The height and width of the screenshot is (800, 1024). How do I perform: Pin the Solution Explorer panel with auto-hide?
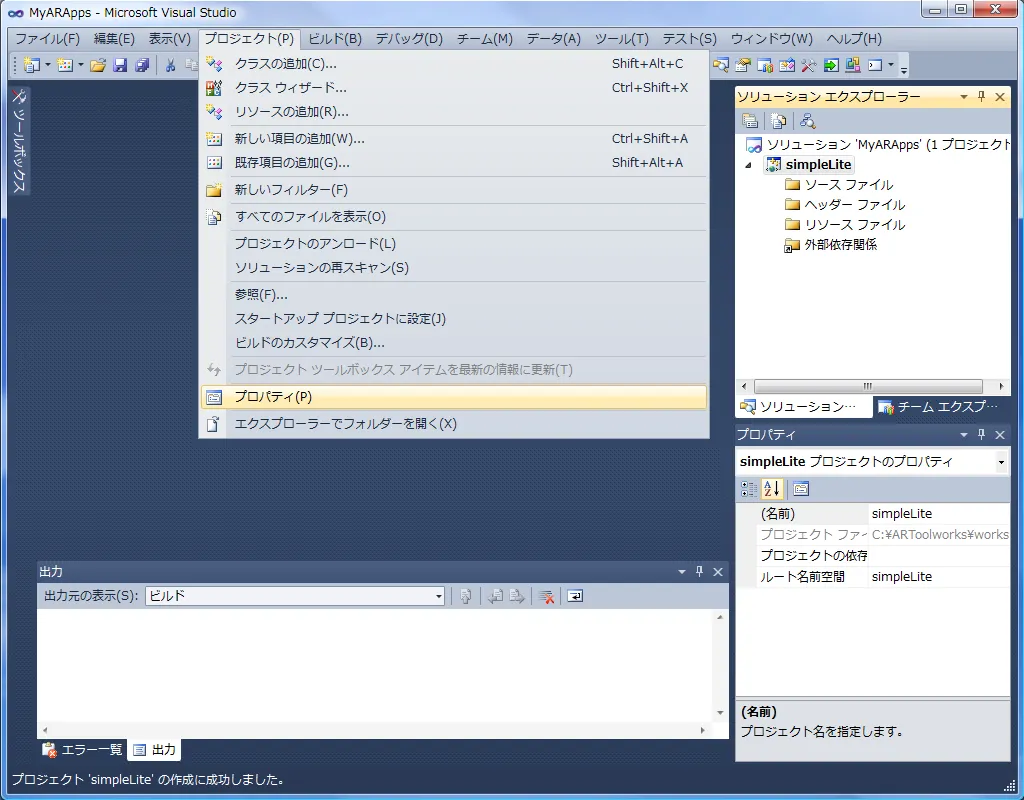click(x=981, y=97)
